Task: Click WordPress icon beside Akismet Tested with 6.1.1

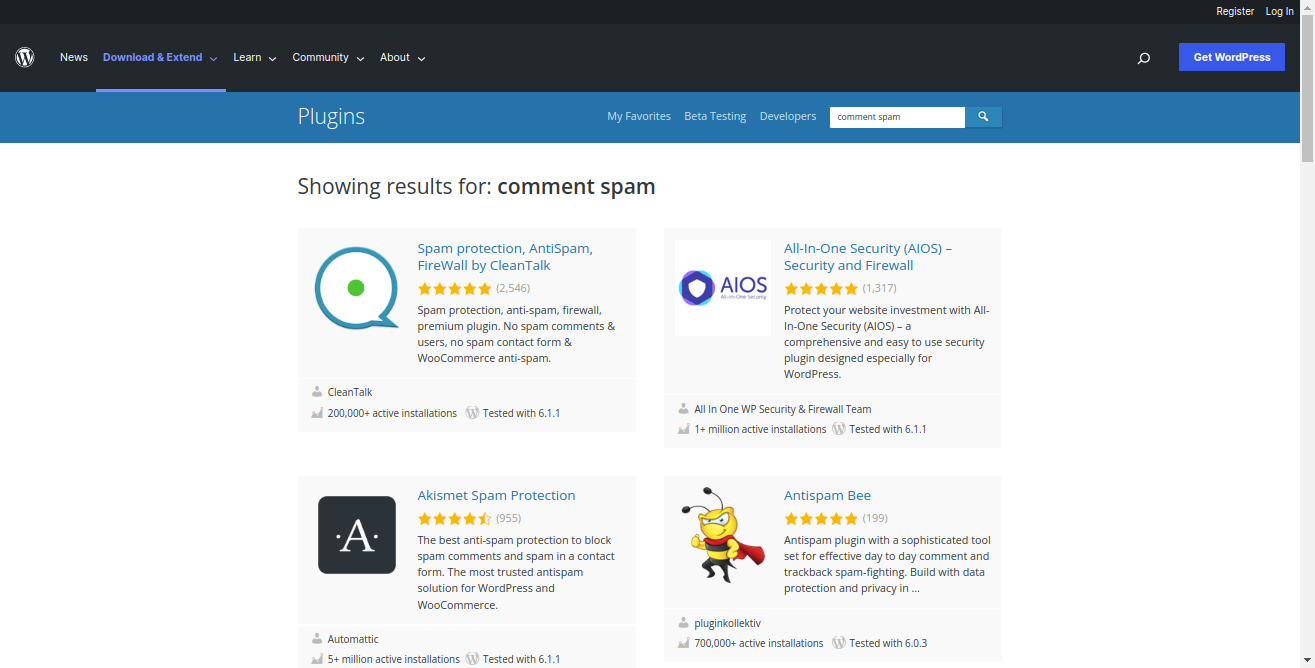Action: [472, 659]
